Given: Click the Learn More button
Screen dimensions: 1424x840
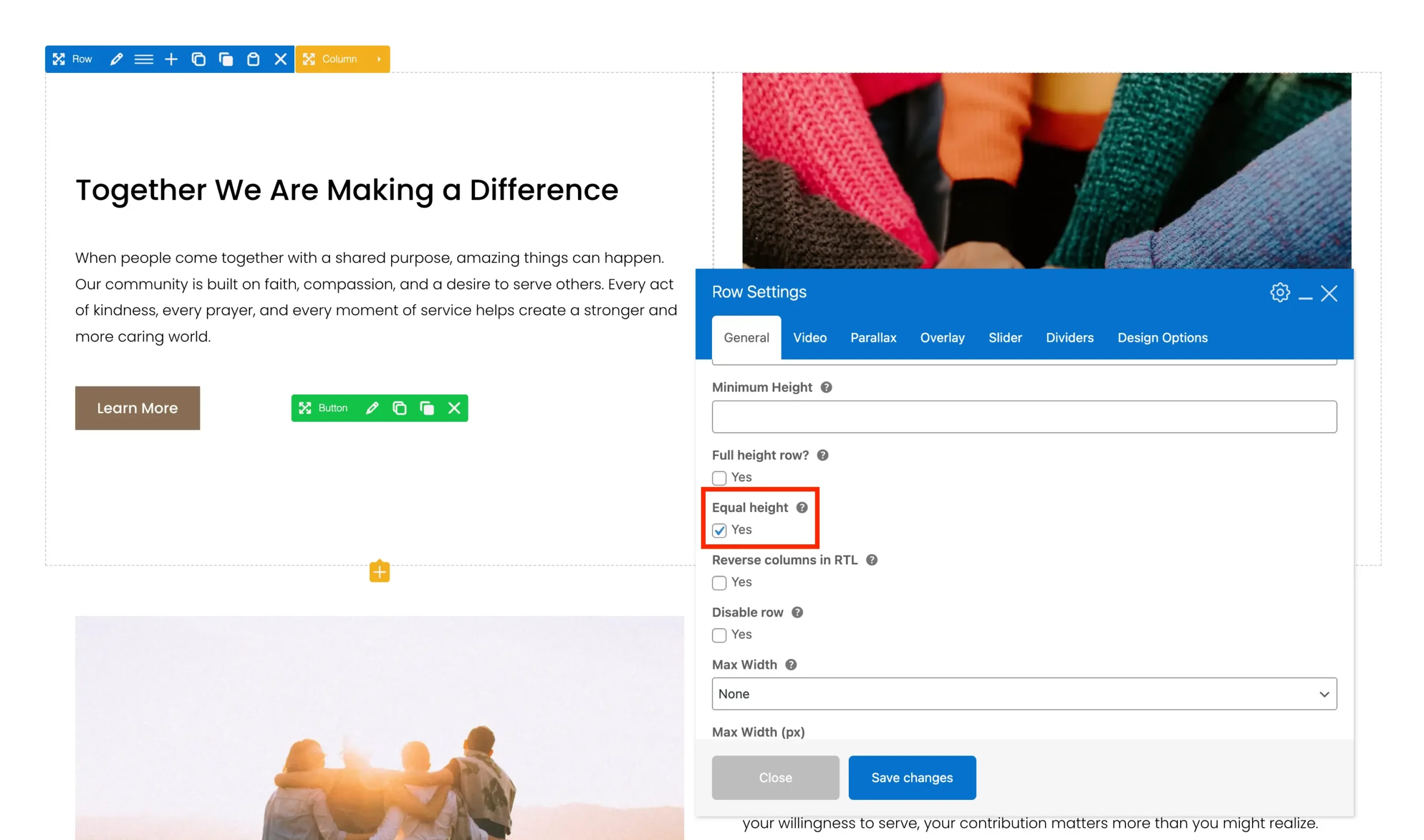Looking at the screenshot, I should (x=137, y=408).
